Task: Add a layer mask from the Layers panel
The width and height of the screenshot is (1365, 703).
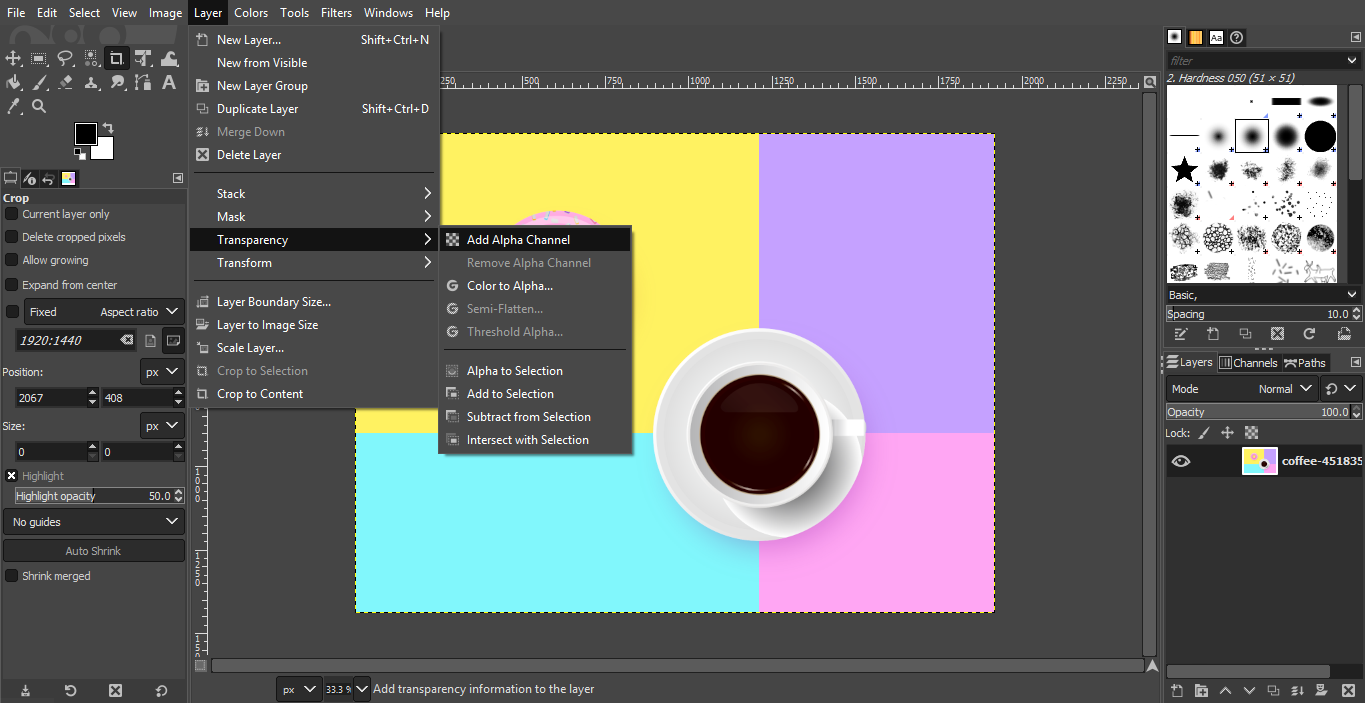Action: pyautogui.click(x=1321, y=690)
